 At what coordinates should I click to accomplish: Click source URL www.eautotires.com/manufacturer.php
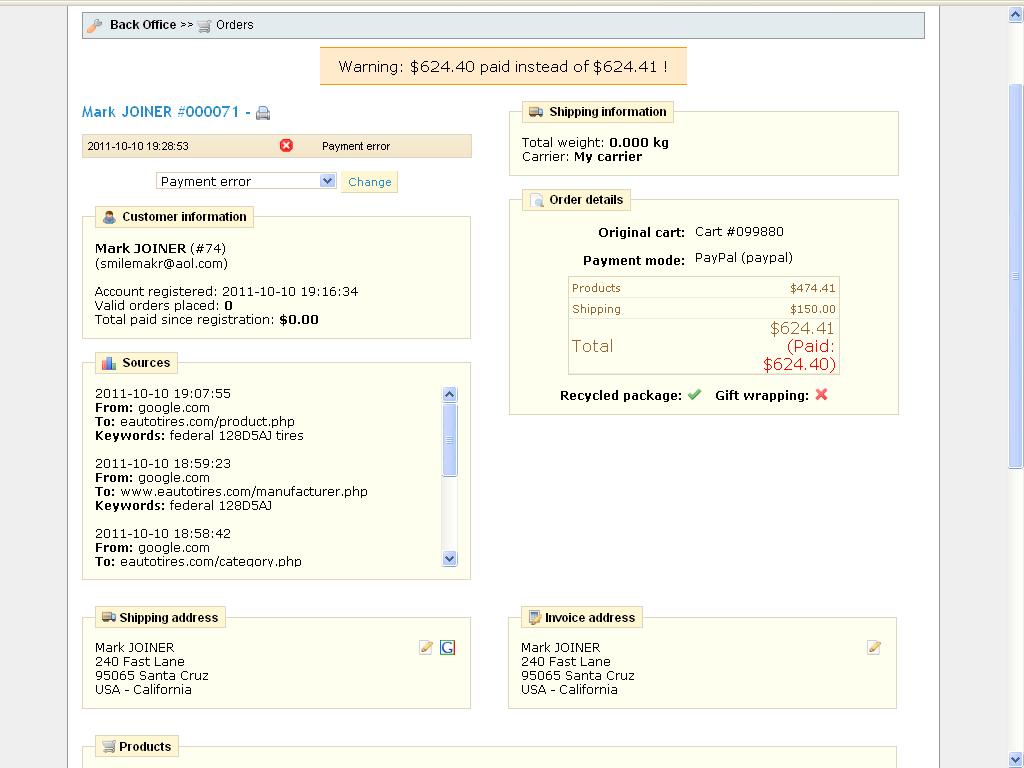pos(244,492)
